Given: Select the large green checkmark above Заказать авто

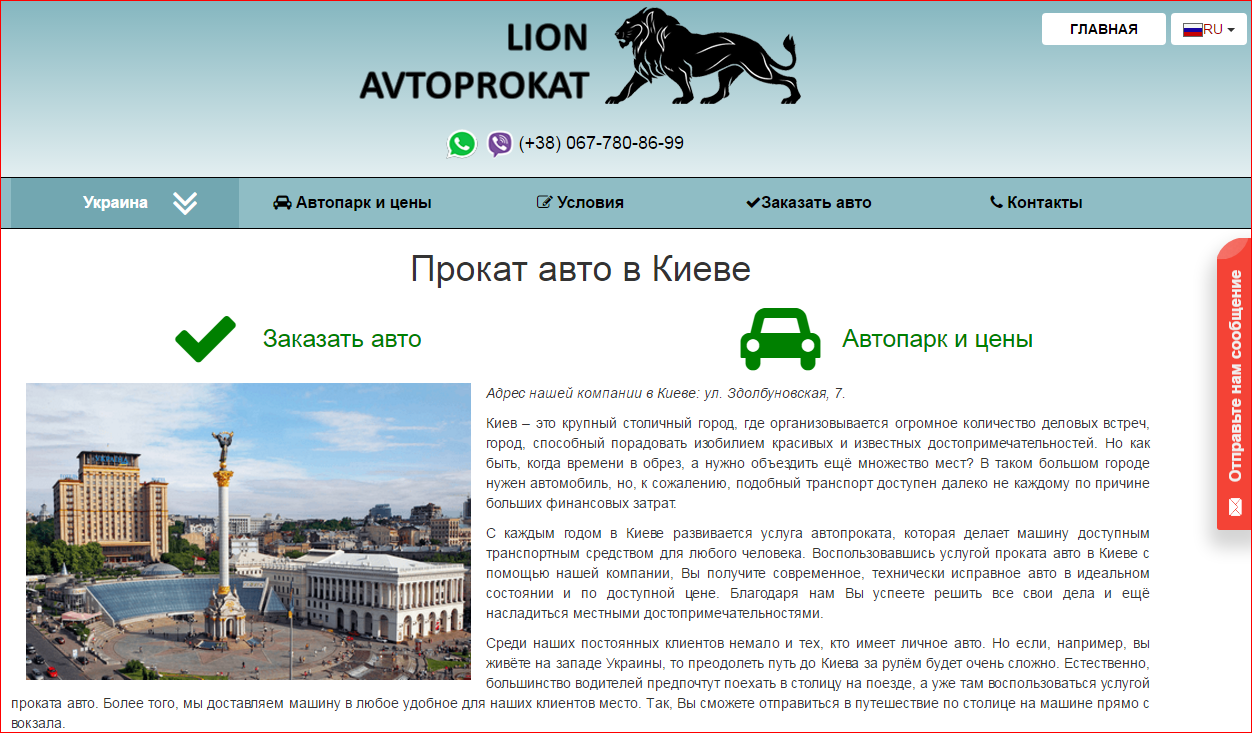Looking at the screenshot, I should 204,338.
